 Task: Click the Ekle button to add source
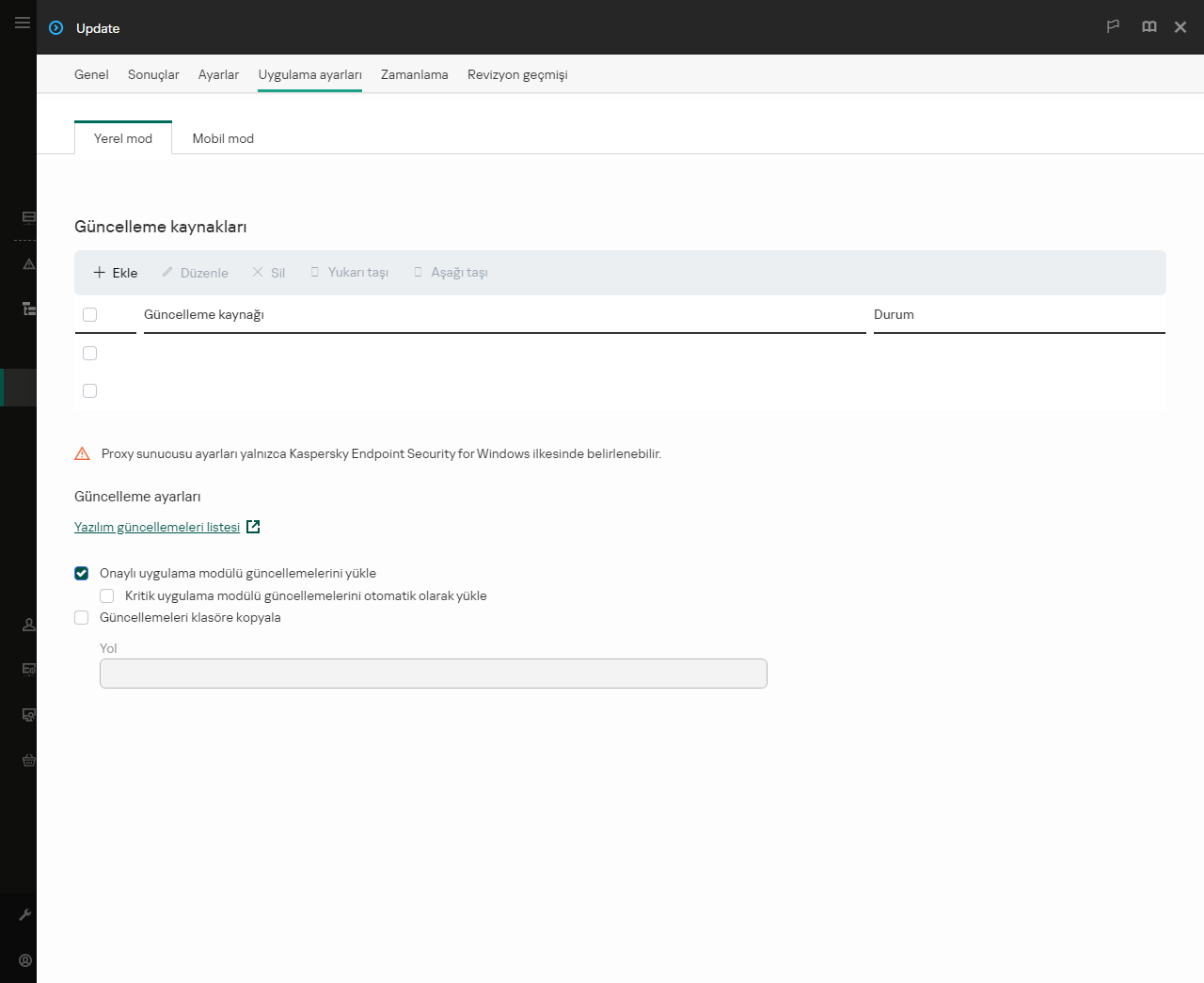[x=116, y=273]
